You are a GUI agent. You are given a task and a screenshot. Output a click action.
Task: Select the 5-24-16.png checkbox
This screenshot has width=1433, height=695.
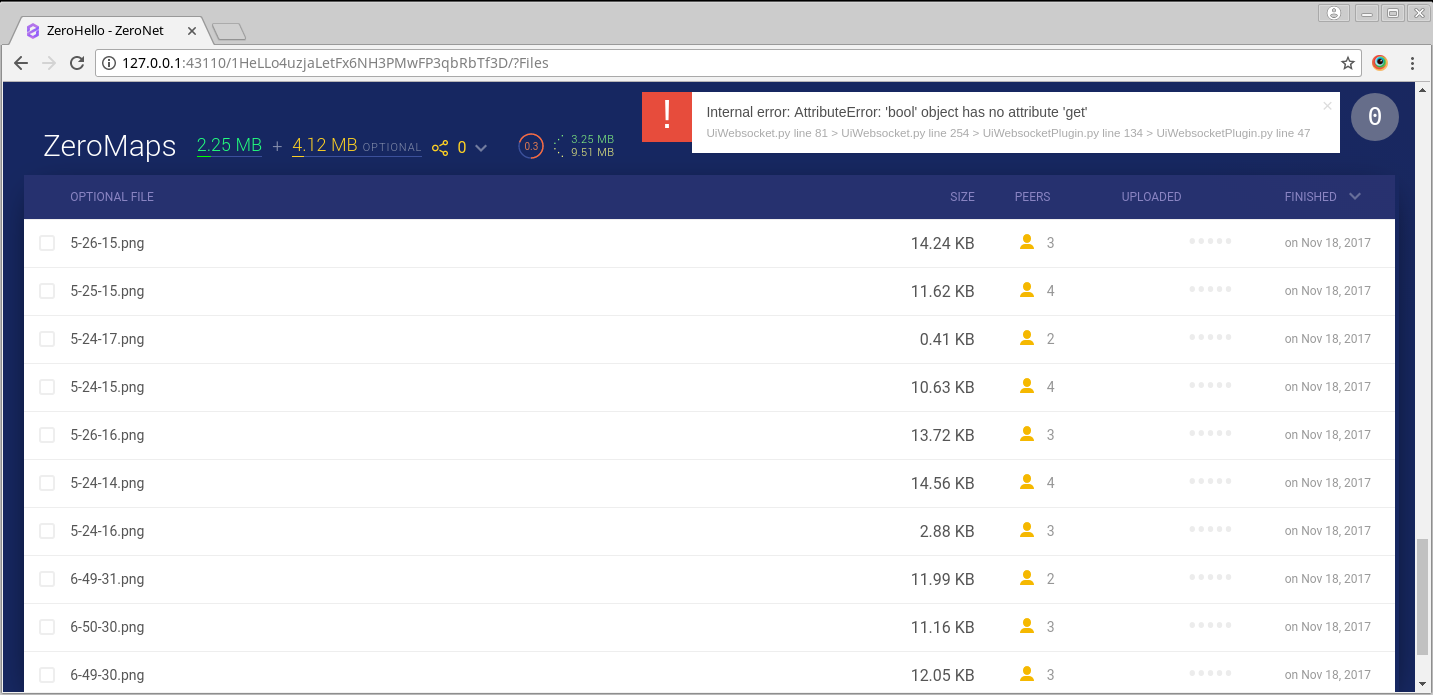47,531
